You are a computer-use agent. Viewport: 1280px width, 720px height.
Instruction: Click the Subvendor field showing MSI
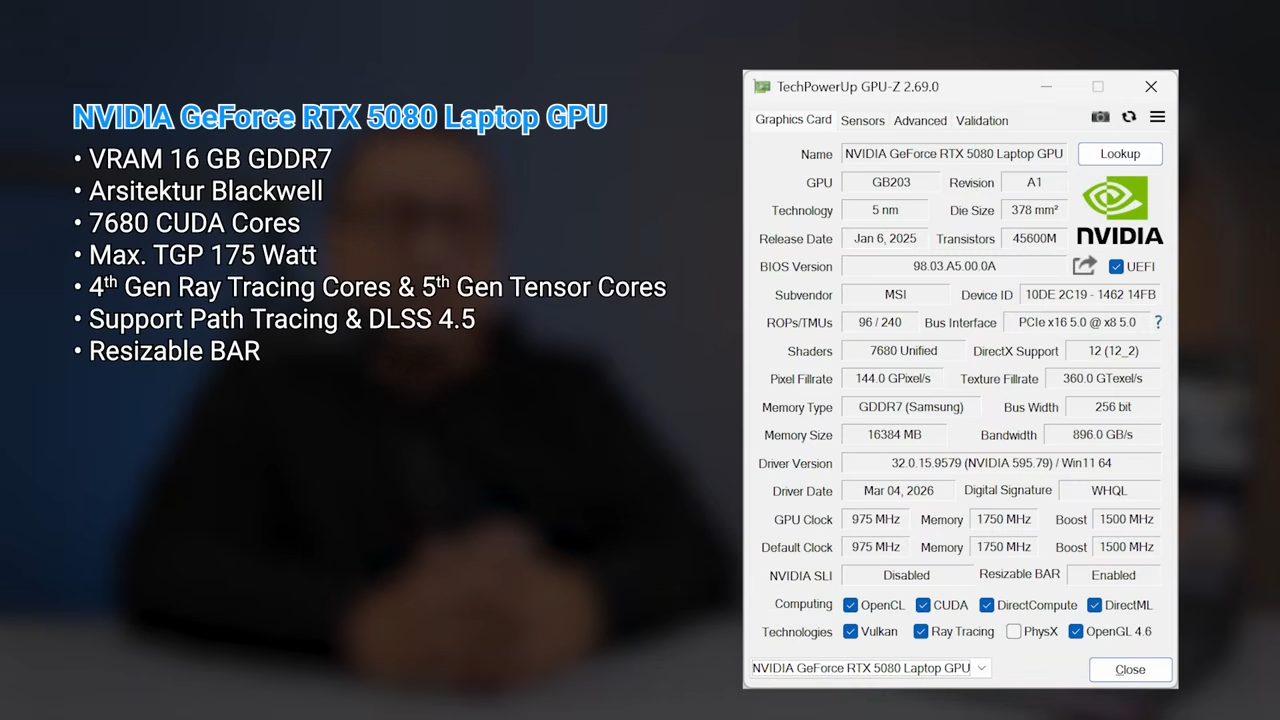[895, 294]
